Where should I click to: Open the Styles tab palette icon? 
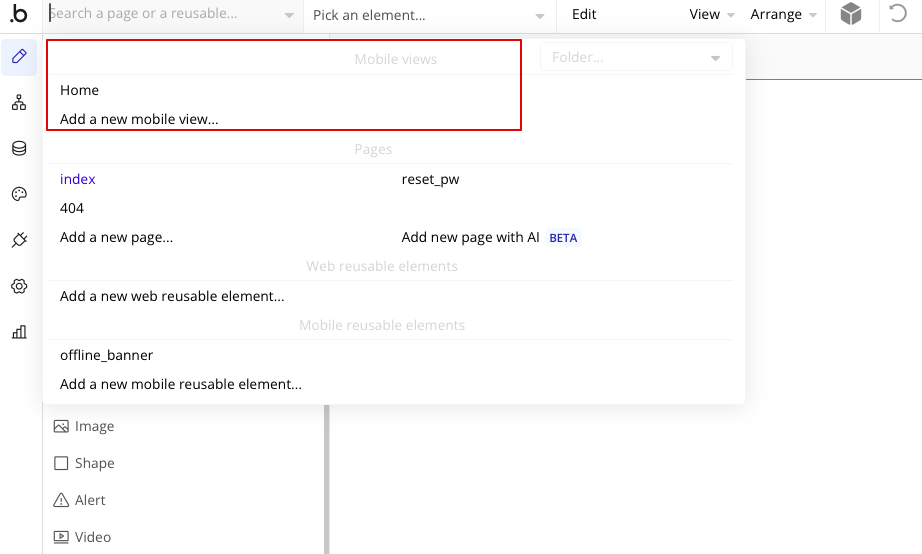pyautogui.click(x=19, y=194)
